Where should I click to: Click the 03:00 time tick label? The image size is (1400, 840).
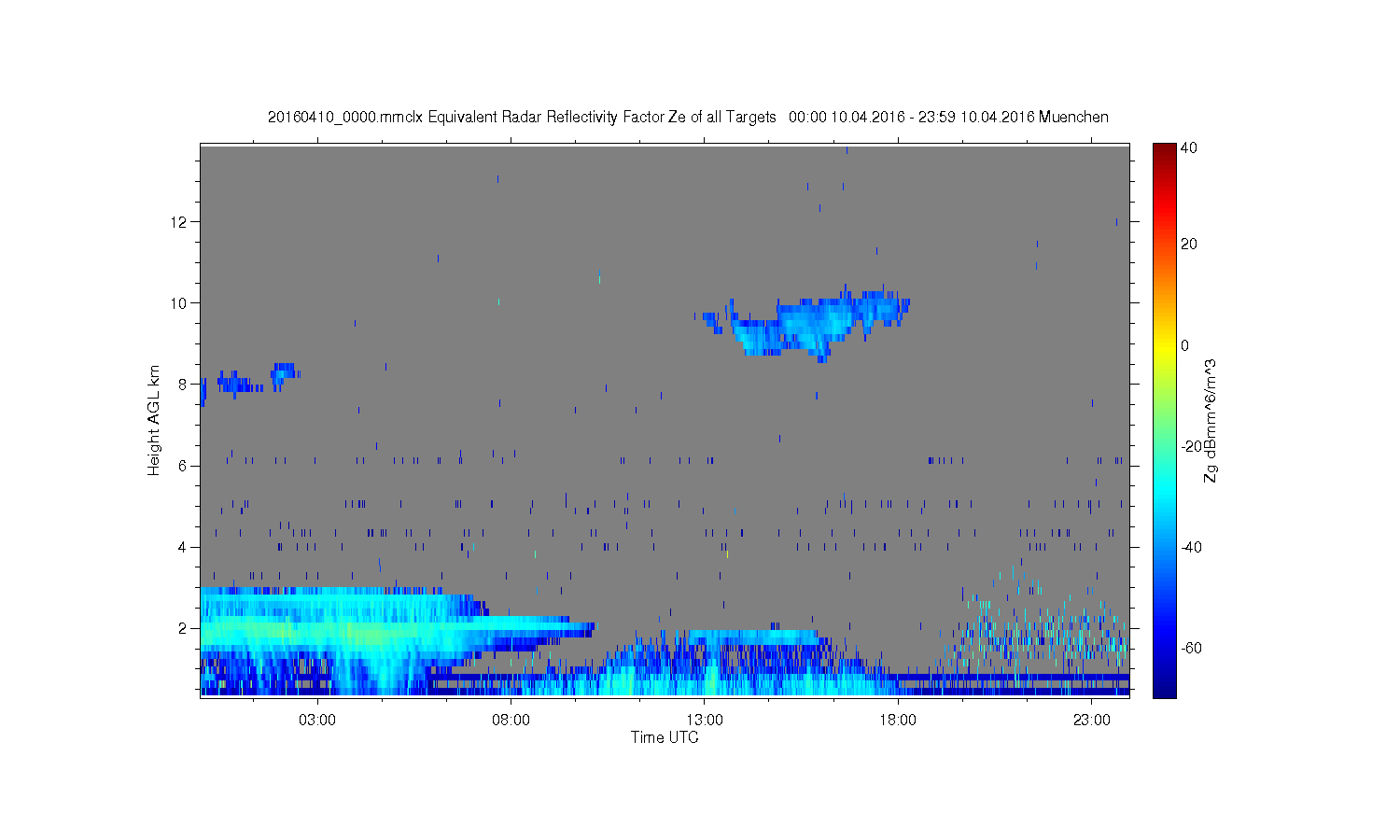coord(317,721)
